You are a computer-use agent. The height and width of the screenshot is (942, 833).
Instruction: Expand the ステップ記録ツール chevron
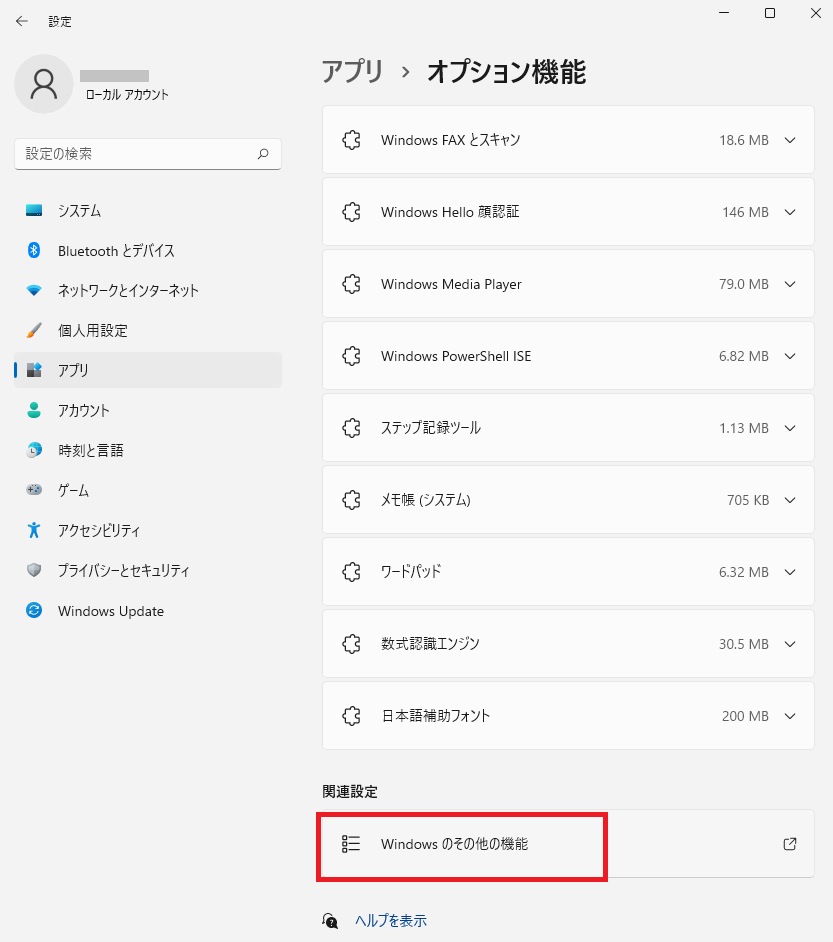coord(790,428)
